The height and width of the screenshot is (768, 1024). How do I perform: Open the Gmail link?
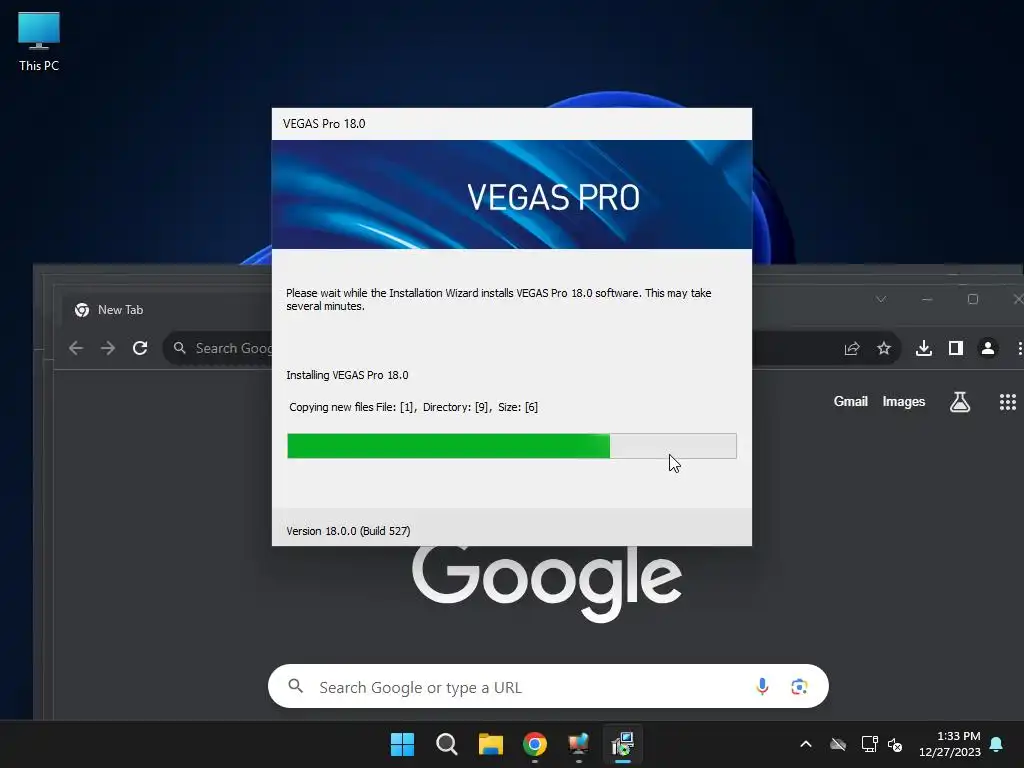click(x=850, y=402)
